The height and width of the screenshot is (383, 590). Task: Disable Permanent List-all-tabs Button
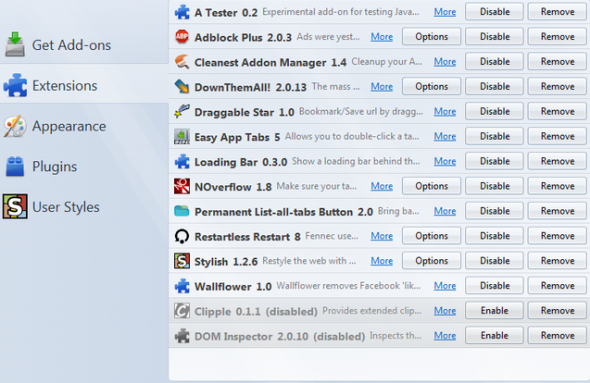pos(494,211)
